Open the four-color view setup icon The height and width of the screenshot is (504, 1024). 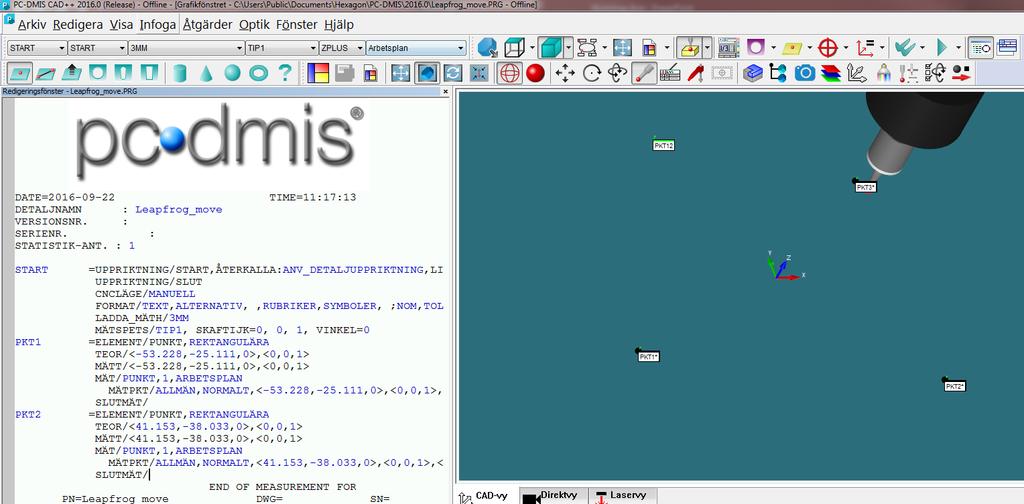pos(318,72)
